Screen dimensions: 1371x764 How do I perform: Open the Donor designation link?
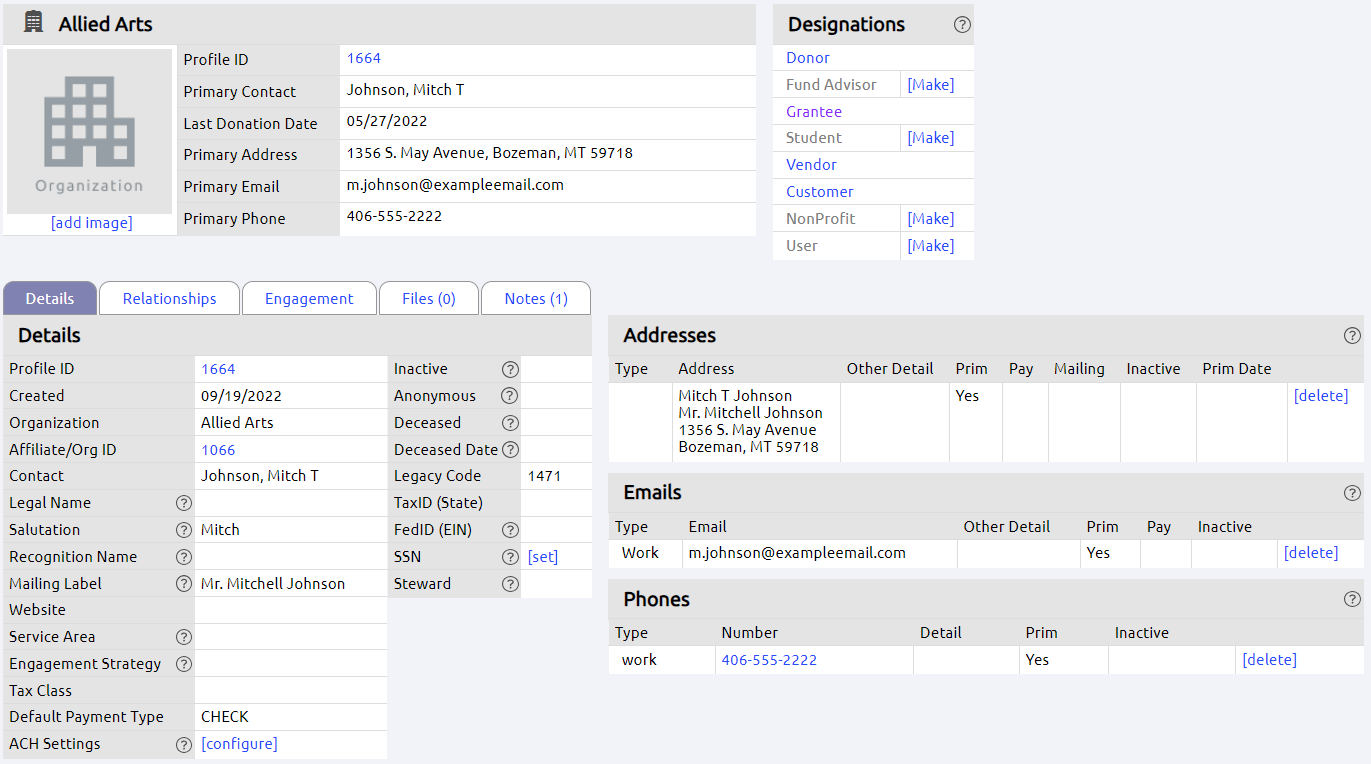pos(807,57)
